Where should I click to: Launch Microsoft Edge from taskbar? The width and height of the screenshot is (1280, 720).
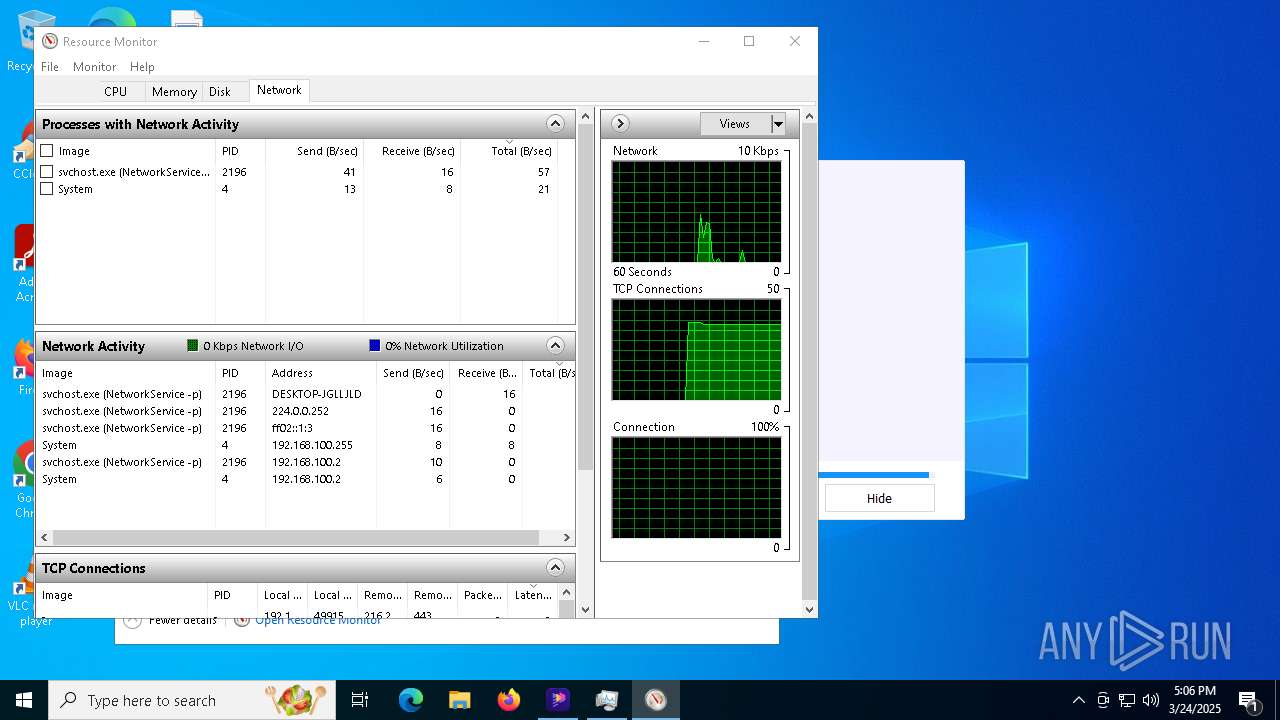click(x=411, y=700)
